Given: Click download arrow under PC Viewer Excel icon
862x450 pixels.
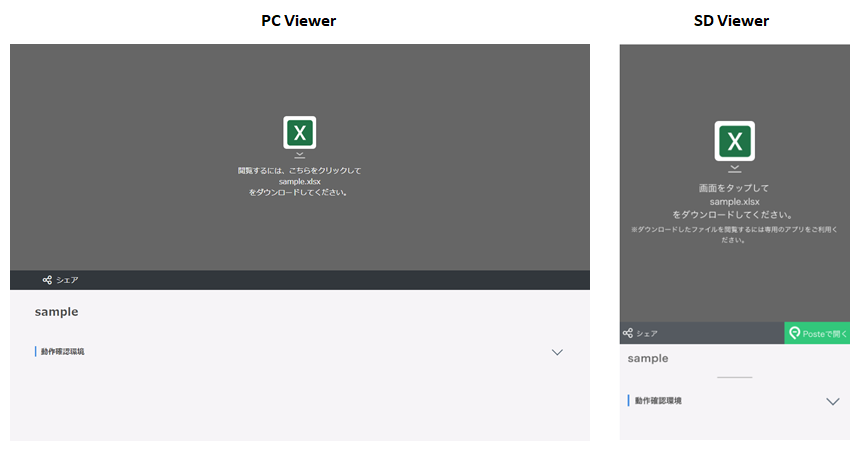Looking at the screenshot, I should click(x=300, y=155).
